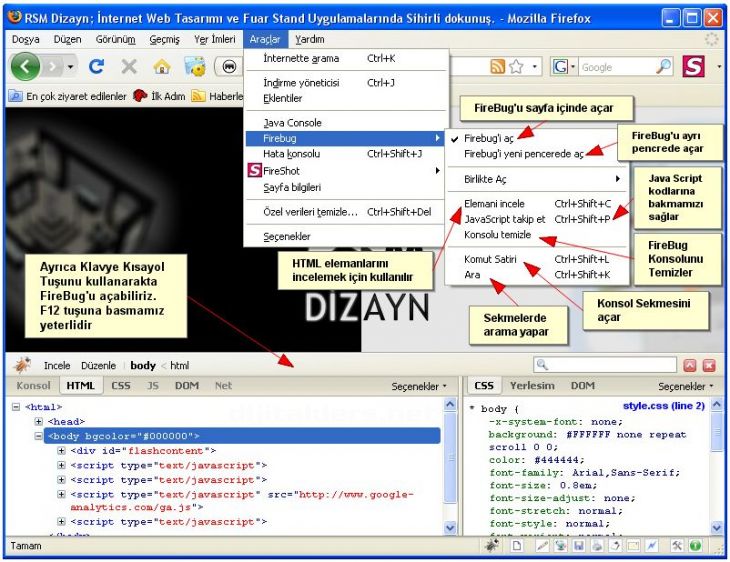Screen dimensions: 730x562
Task: Go back using the green Back arrow
Action: [25, 67]
